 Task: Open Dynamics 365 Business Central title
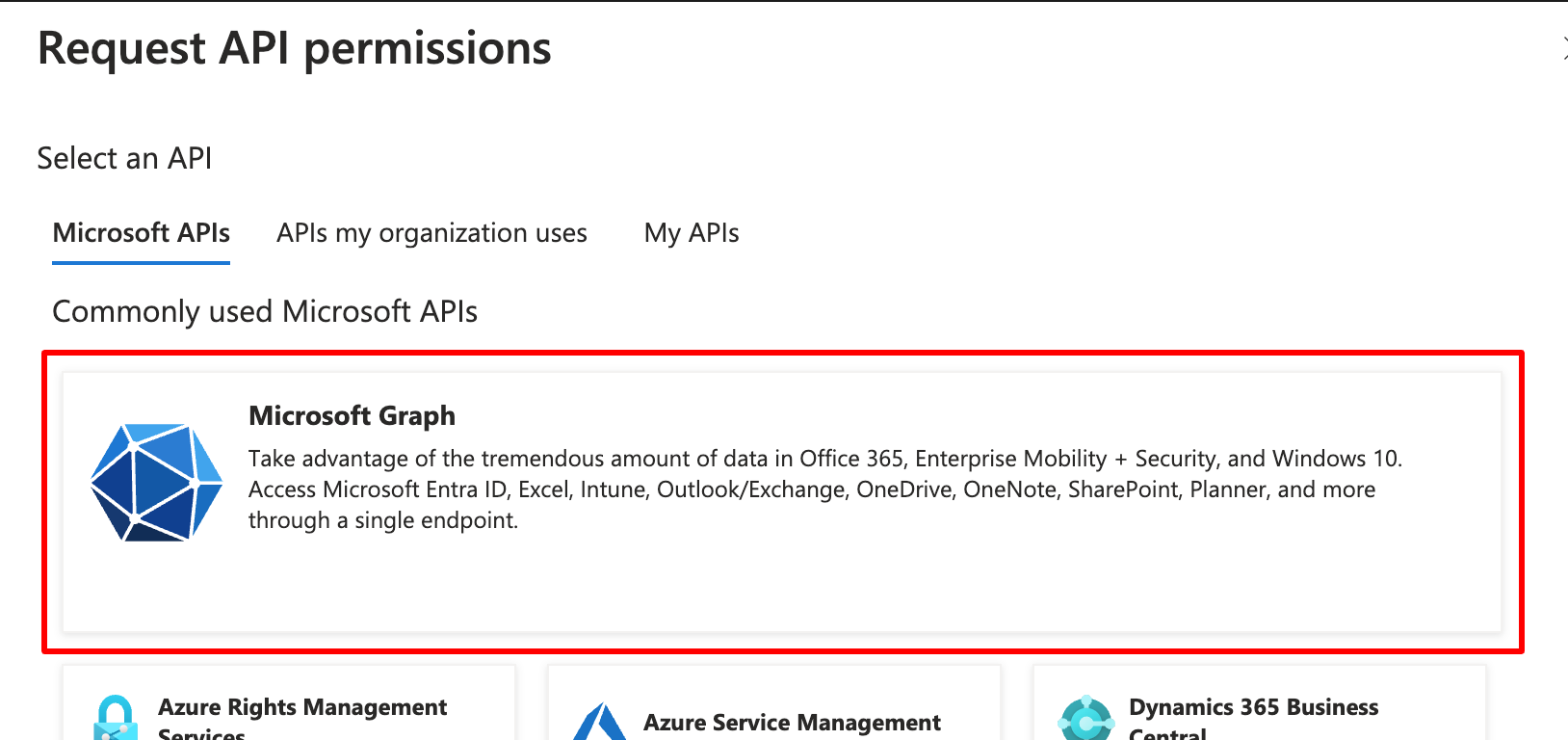click(x=1253, y=720)
